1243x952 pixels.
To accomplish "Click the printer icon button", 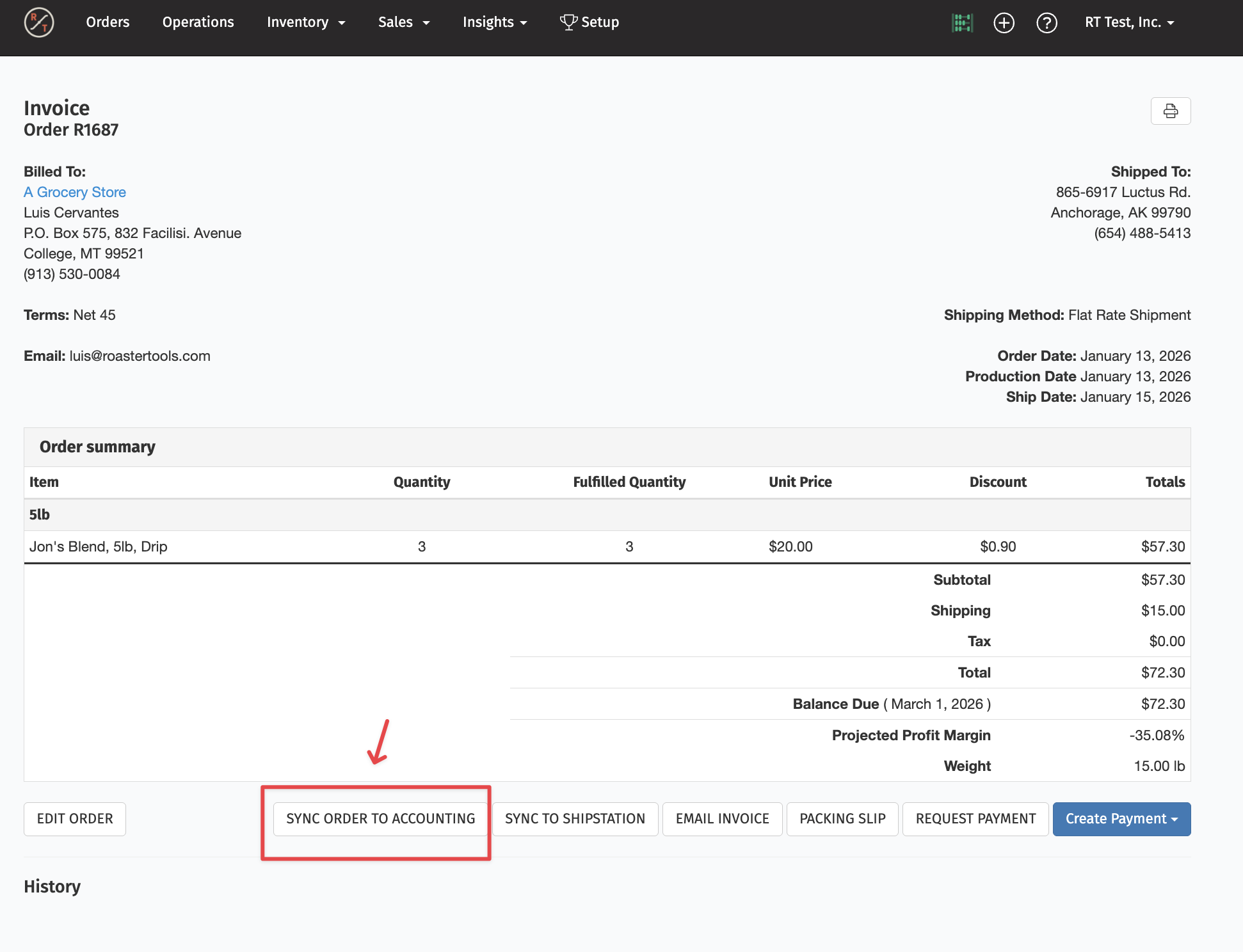I will click(1170, 111).
